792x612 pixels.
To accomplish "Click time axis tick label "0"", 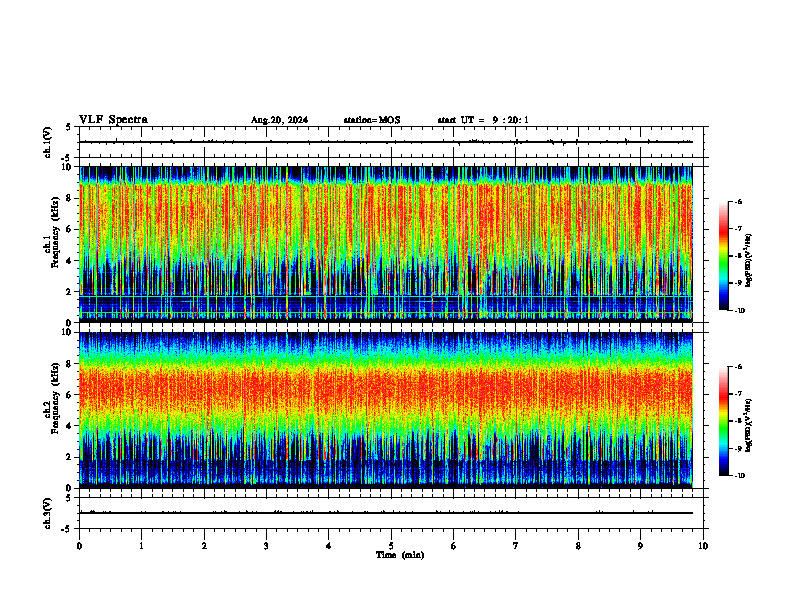I will point(79,546).
